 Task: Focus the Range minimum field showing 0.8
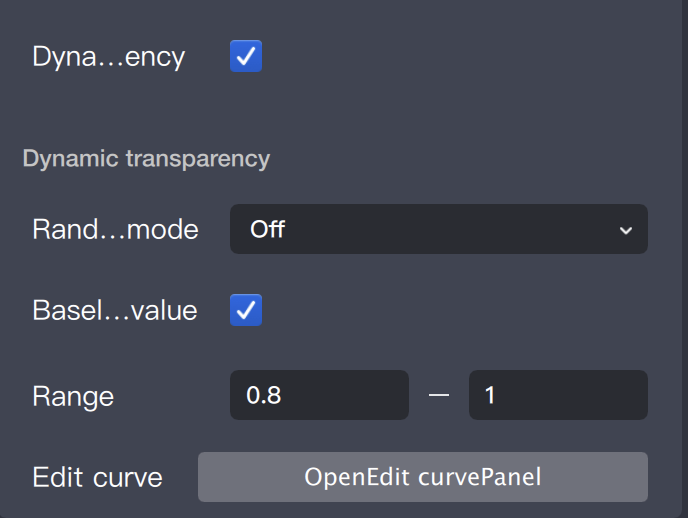319,395
